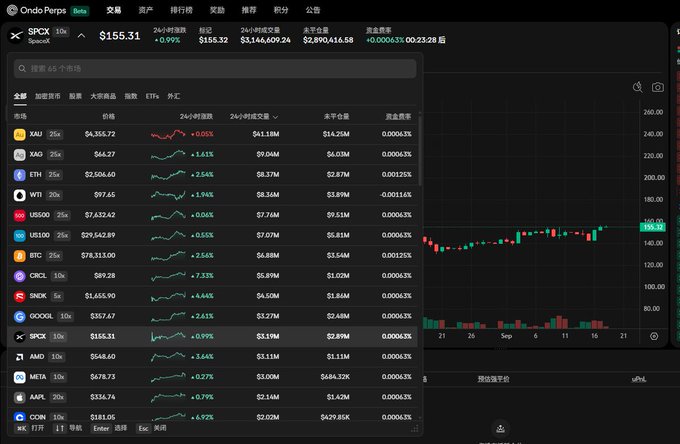Click the BTC bitcoin icon
The height and width of the screenshot is (444, 680).
click(x=20, y=256)
